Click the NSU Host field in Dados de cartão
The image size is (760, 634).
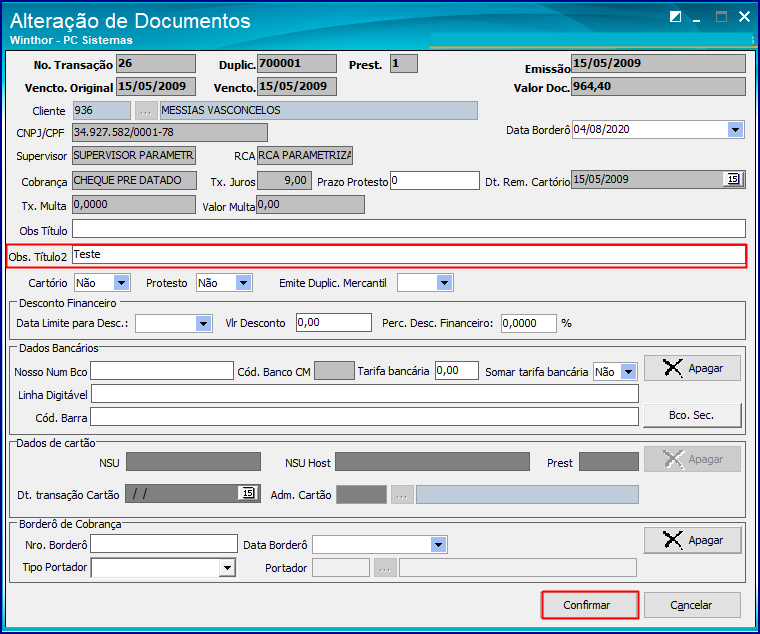[x=432, y=461]
